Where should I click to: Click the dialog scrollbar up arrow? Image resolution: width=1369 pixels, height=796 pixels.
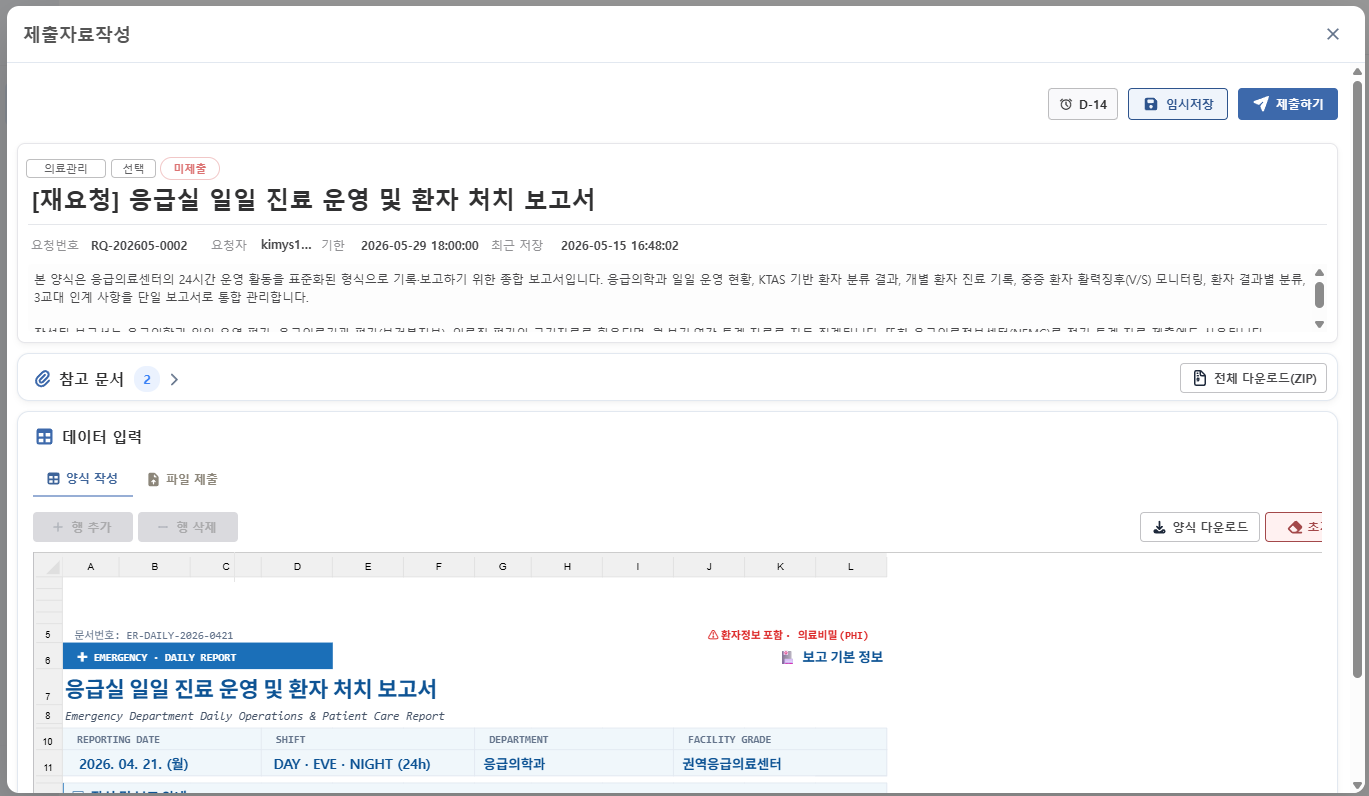pos(1357,72)
